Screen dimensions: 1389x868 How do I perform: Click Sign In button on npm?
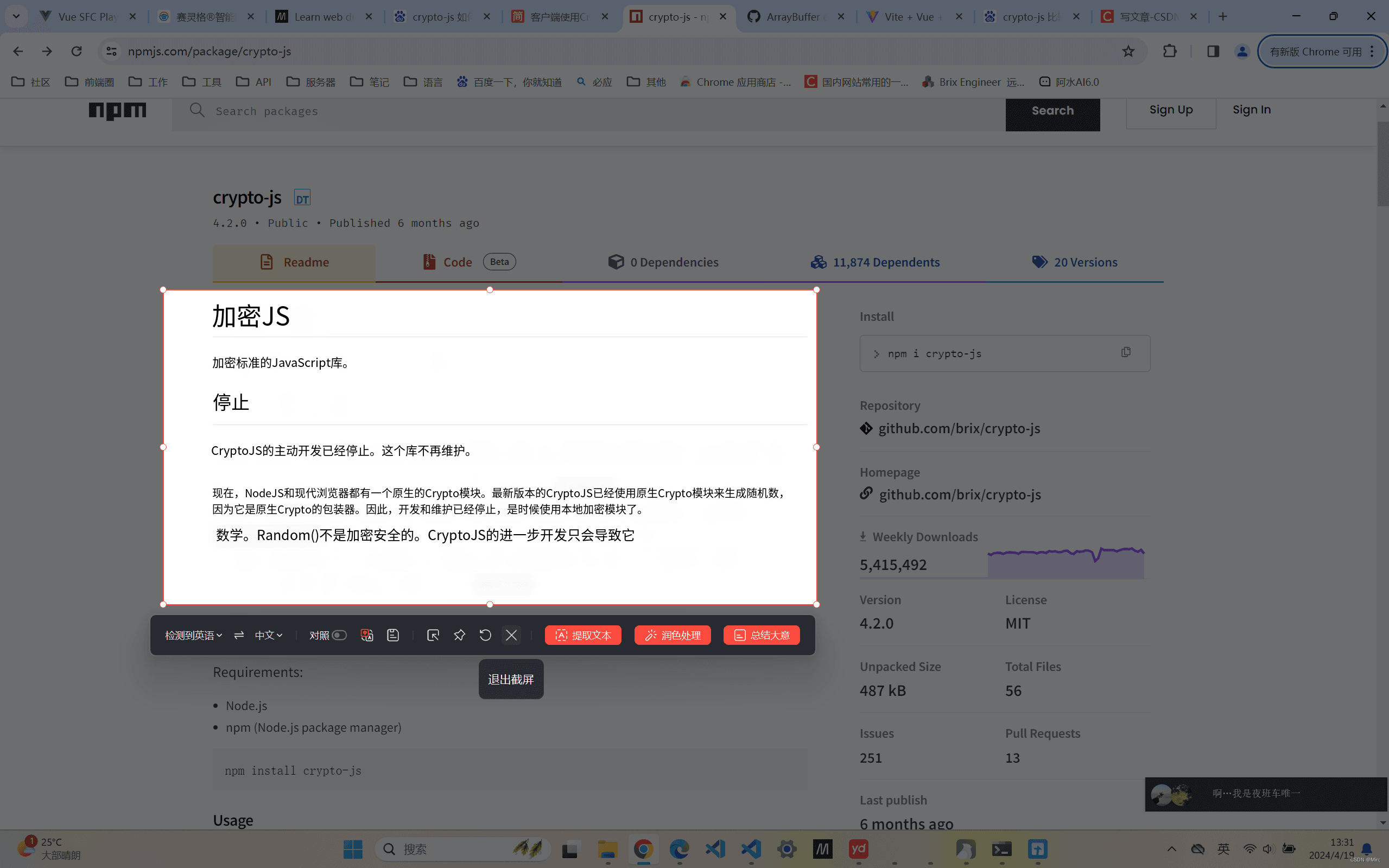tap(1252, 109)
